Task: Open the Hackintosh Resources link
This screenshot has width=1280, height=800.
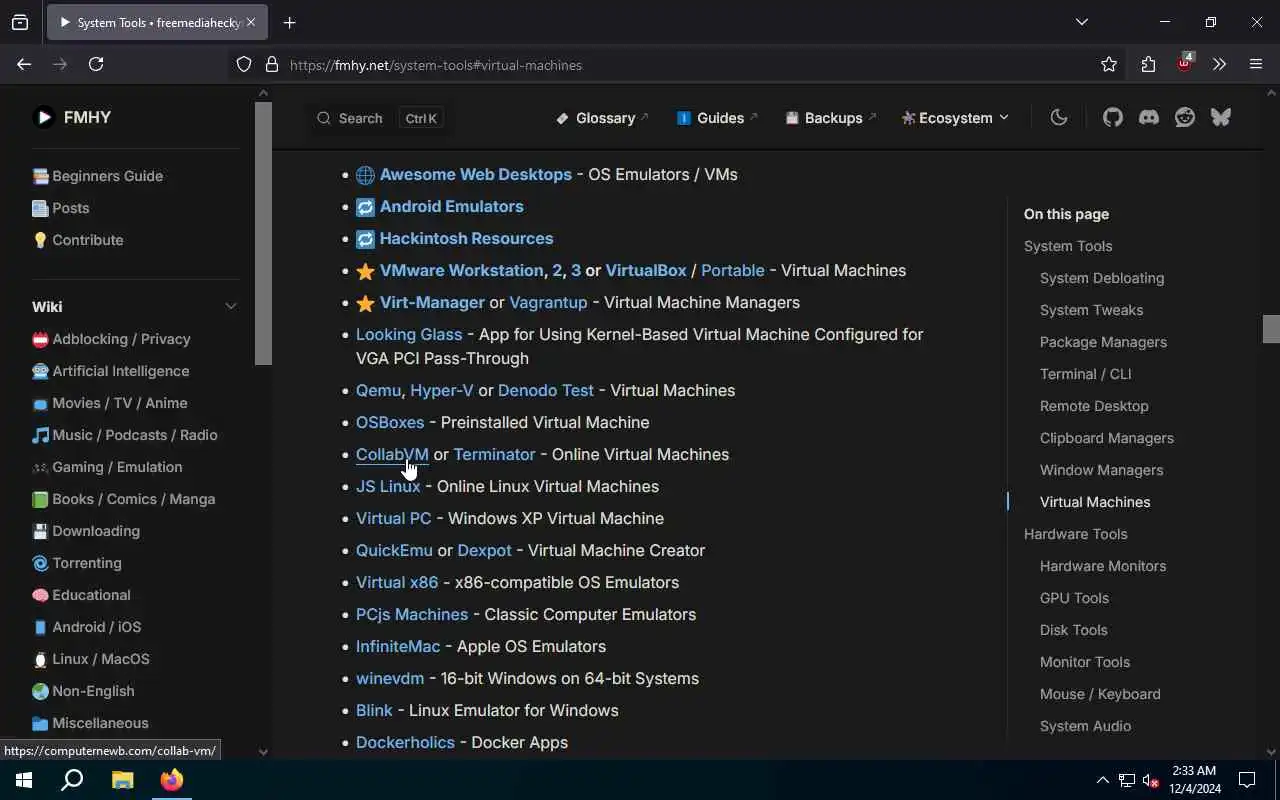Action: pyautogui.click(x=466, y=238)
